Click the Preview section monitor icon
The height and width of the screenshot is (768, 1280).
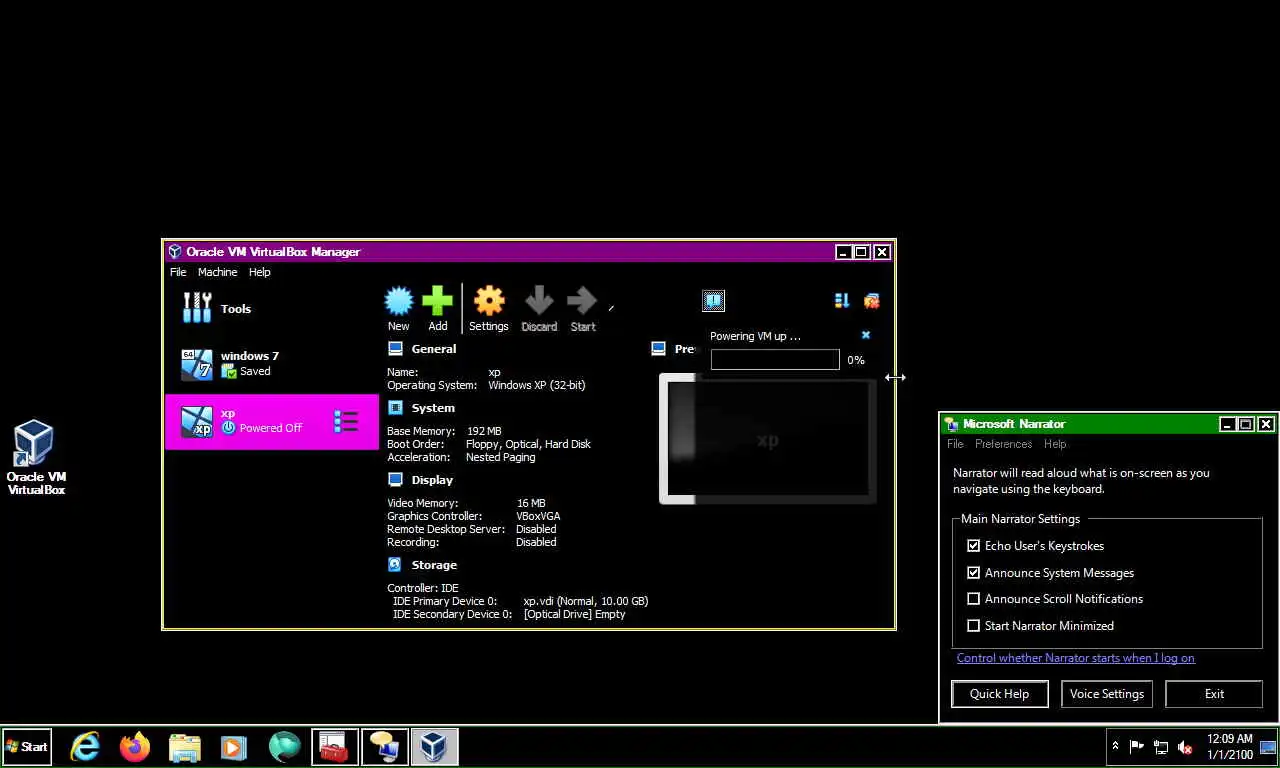(659, 349)
